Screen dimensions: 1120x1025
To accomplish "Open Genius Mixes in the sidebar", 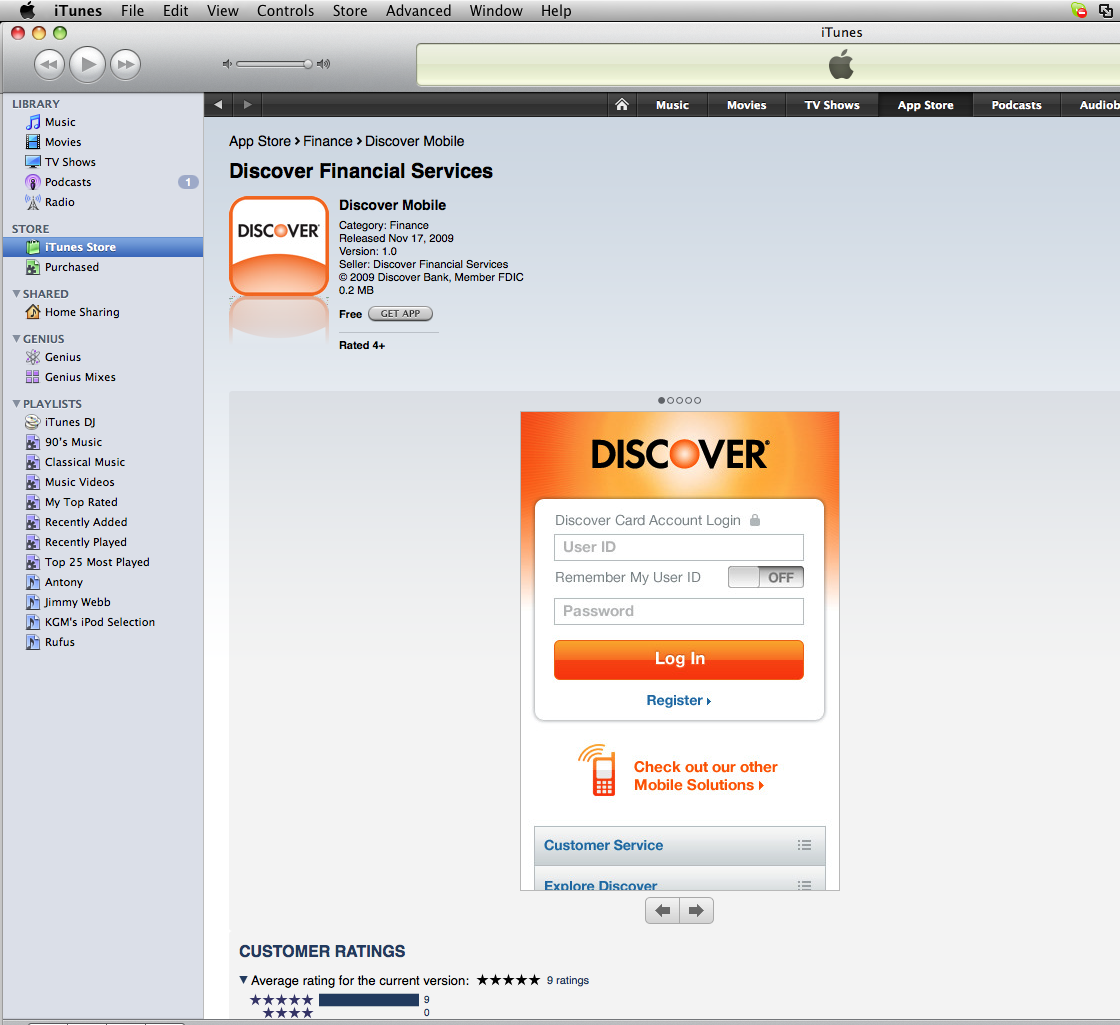I will pos(80,377).
